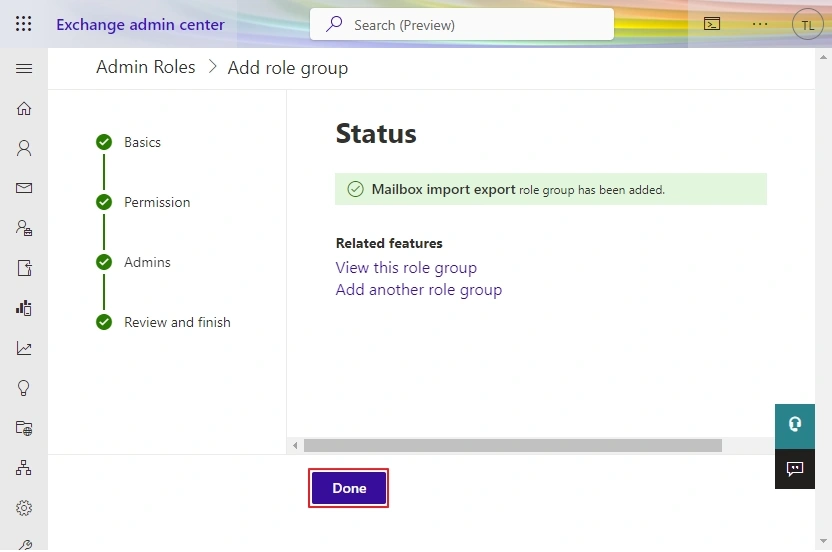832x552 pixels.
Task: Open the help headset support button
Action: pos(795,426)
